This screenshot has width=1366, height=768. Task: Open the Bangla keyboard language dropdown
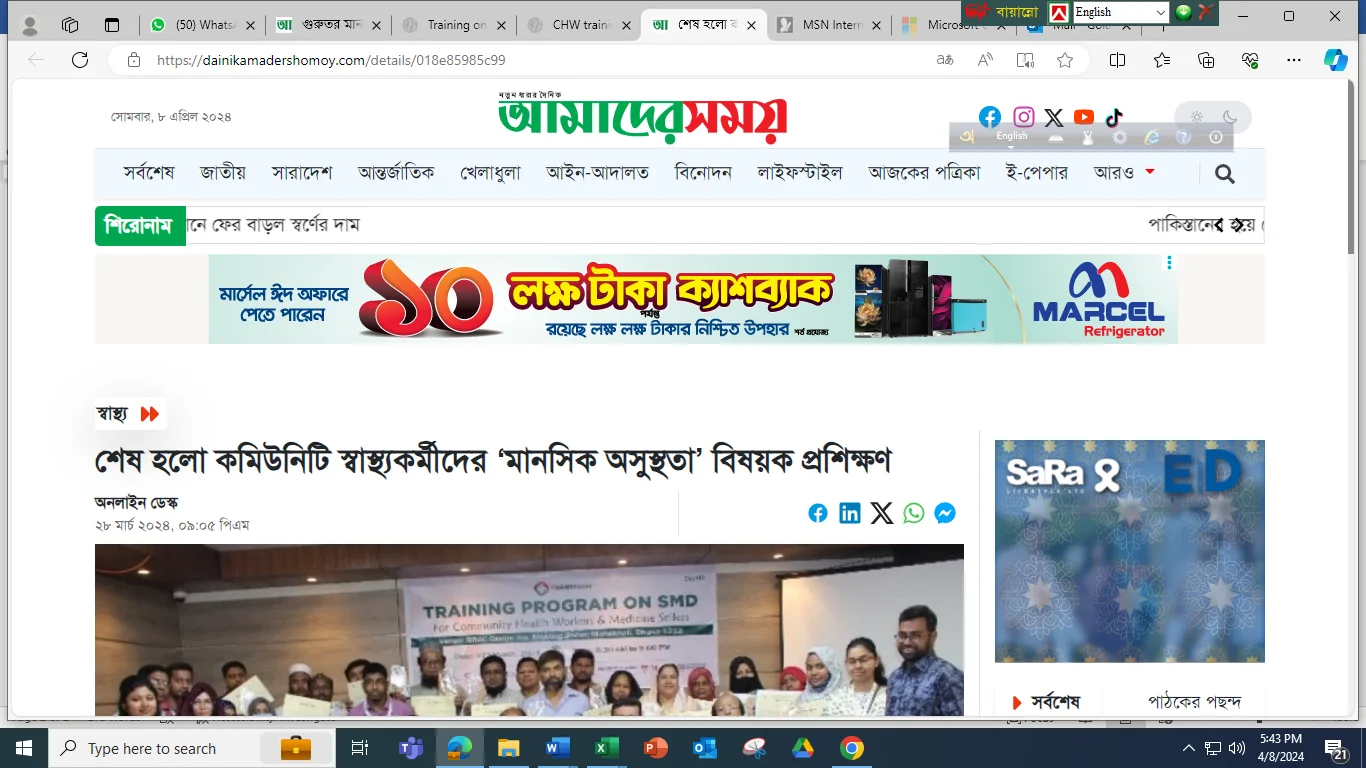pos(1120,12)
